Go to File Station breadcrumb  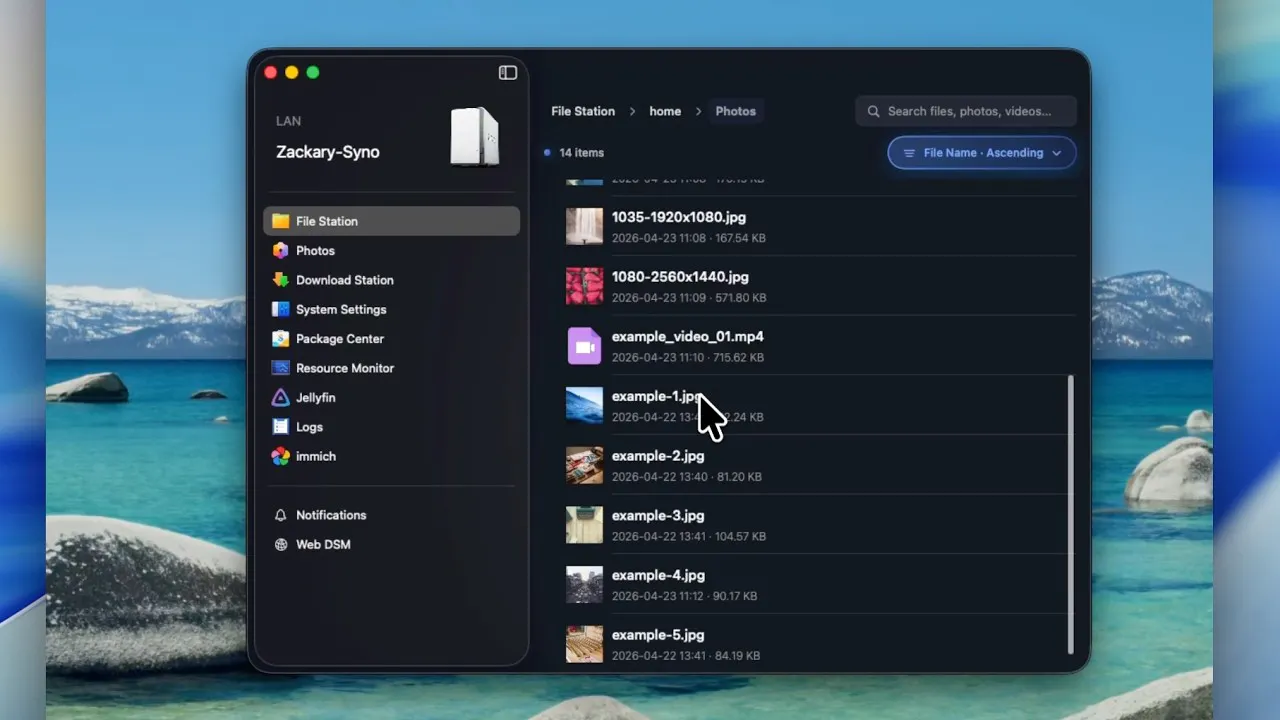583,111
